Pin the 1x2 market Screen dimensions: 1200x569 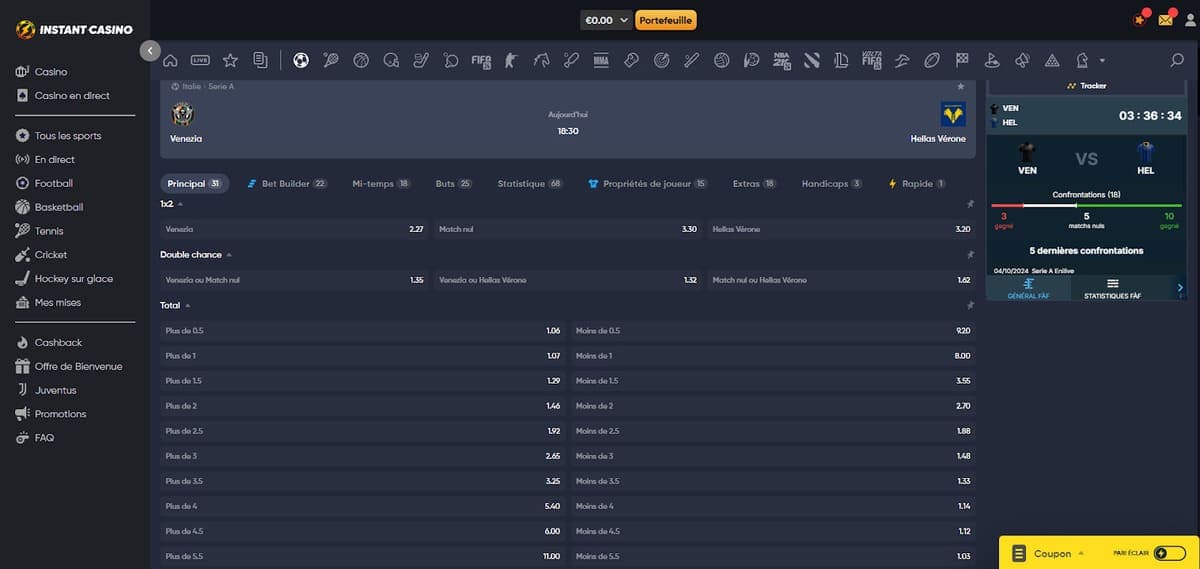click(969, 203)
